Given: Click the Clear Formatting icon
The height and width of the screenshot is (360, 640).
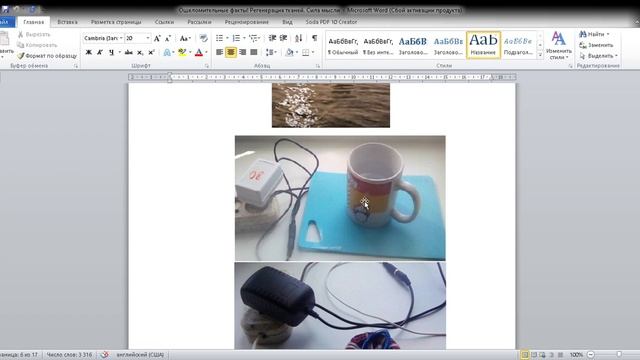Looking at the screenshot, I should pyautogui.click(x=203, y=38).
